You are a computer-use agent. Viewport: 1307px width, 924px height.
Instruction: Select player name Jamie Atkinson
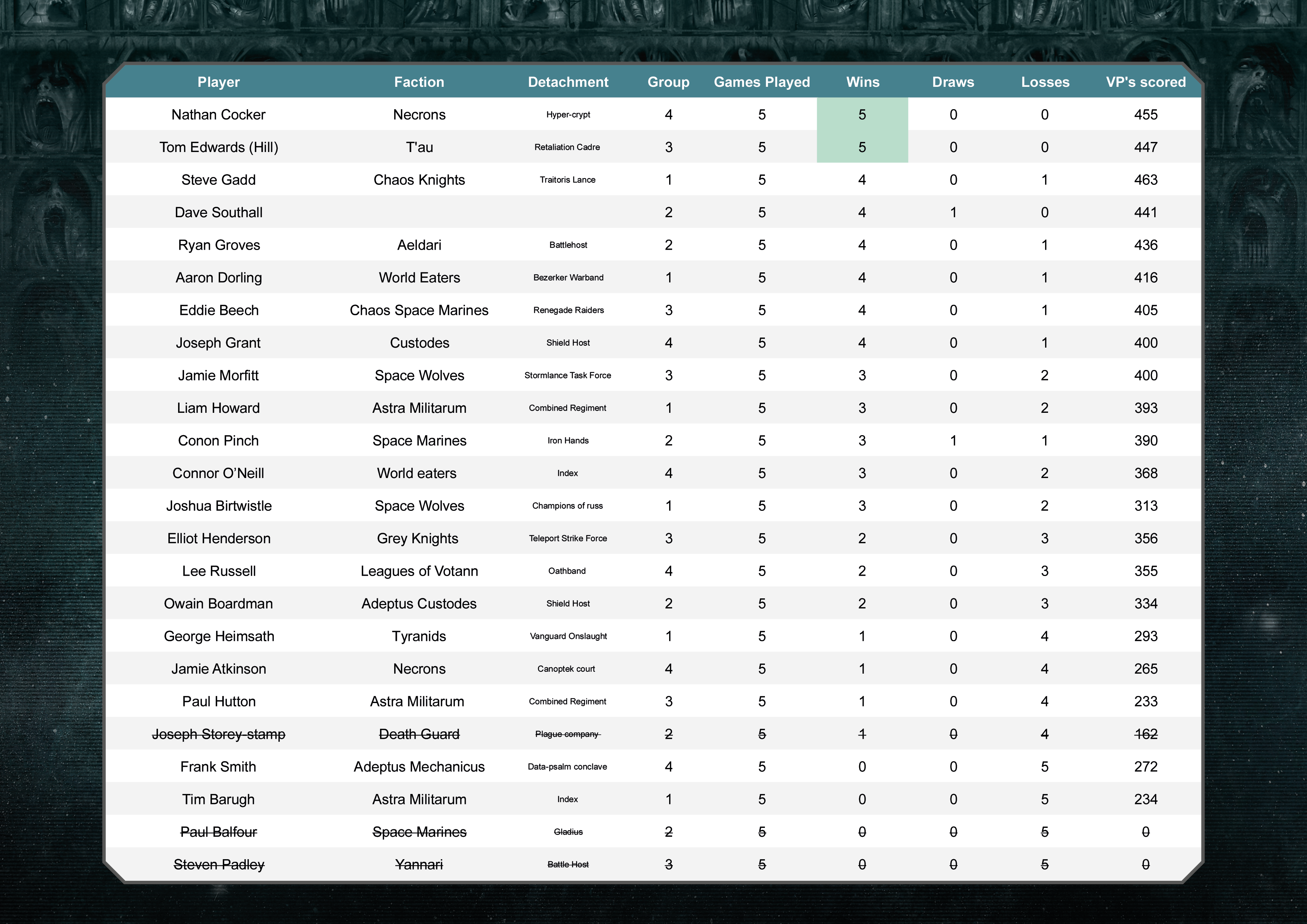click(x=219, y=669)
